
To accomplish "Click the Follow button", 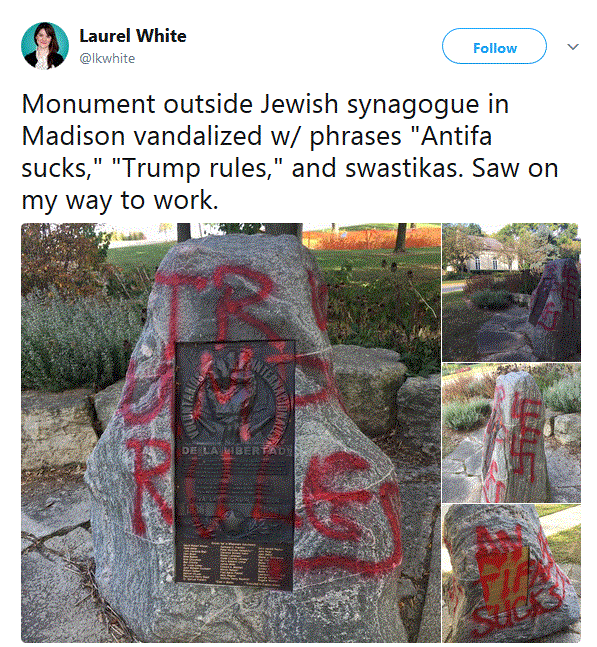I will pyautogui.click(x=494, y=46).
